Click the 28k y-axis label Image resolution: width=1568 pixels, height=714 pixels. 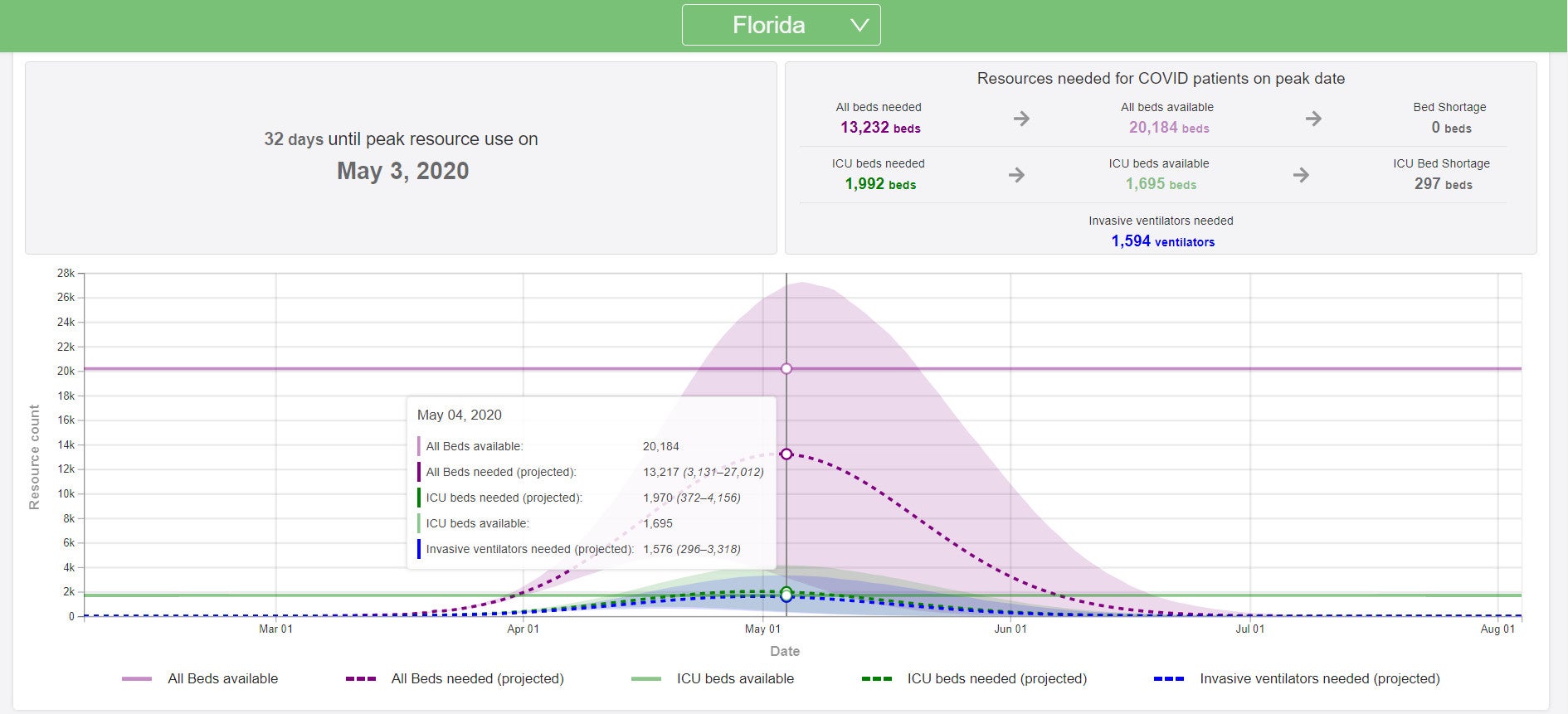(x=66, y=273)
